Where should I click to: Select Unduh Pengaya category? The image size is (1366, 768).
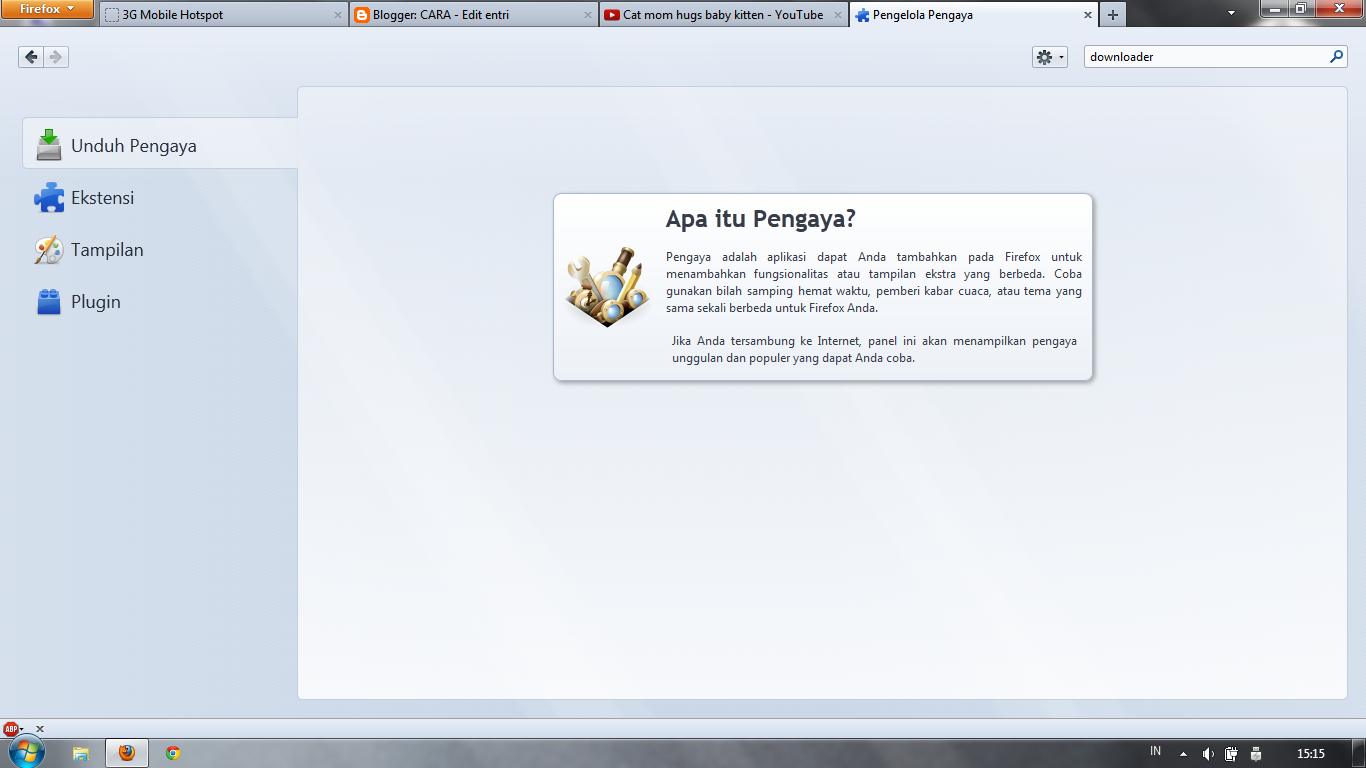(160, 145)
